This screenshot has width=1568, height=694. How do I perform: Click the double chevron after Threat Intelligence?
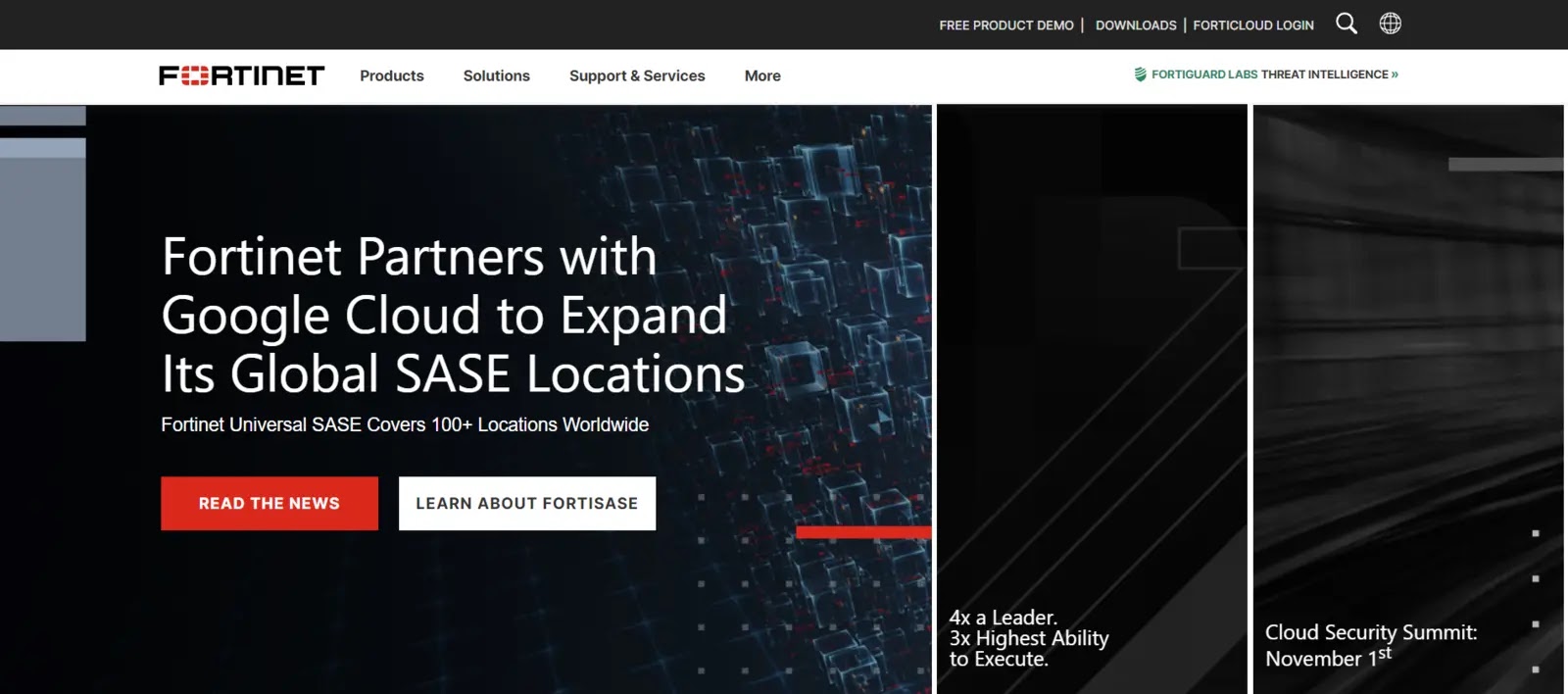click(1395, 74)
